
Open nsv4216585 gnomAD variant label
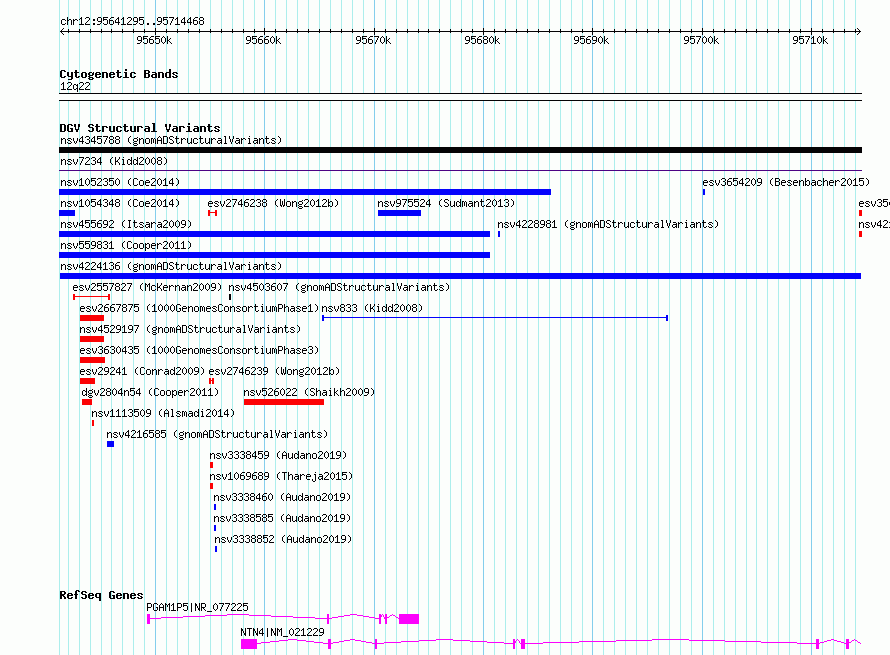[217, 434]
